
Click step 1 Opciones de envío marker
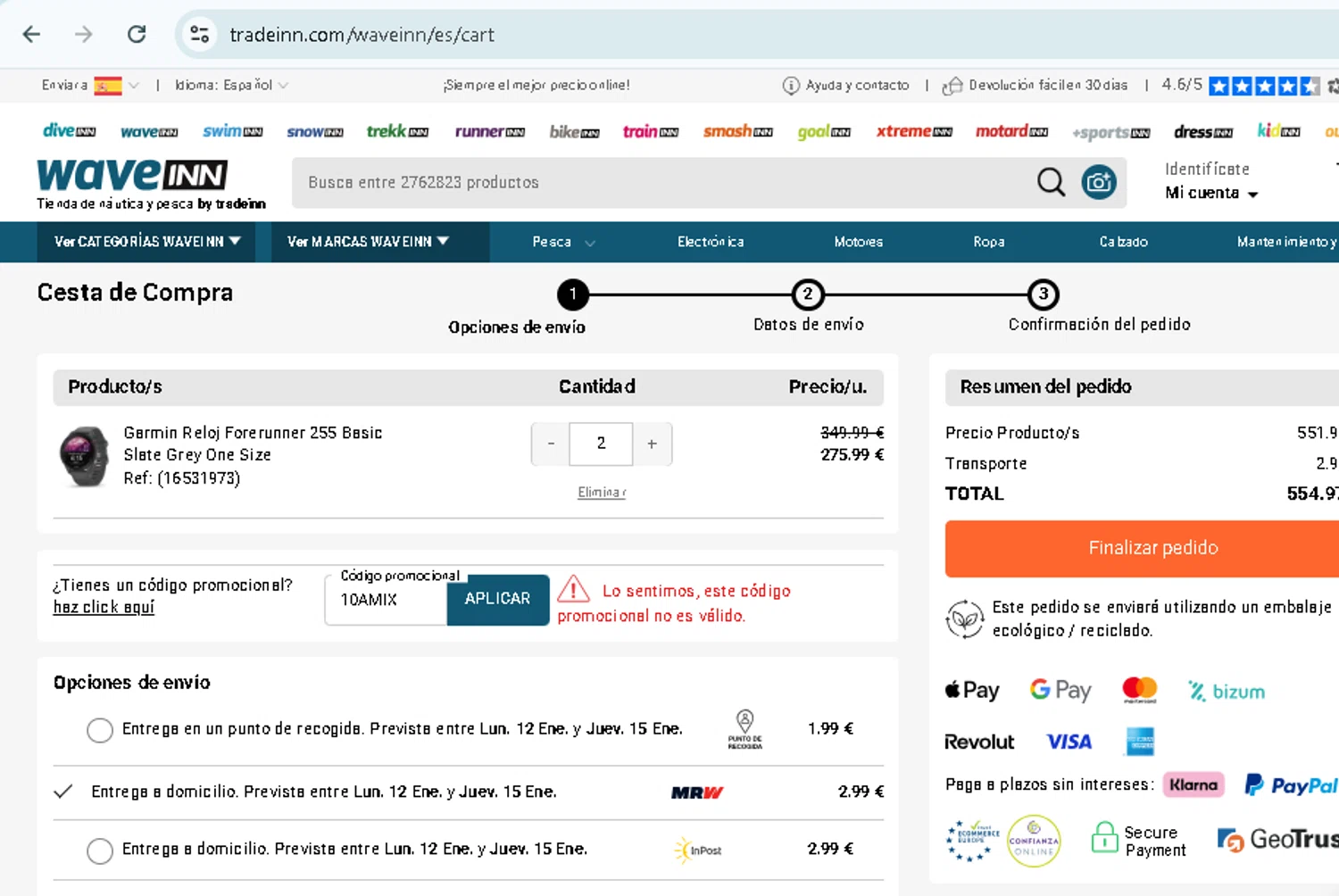(573, 294)
